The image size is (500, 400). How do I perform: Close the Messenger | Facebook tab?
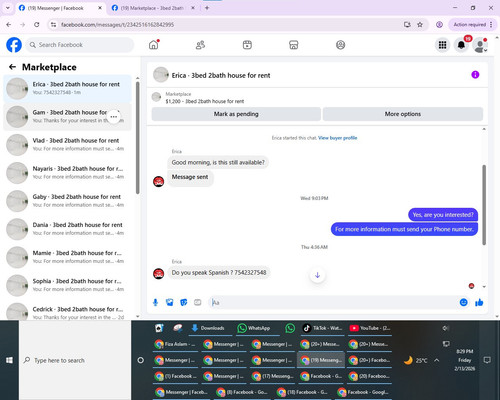click(x=100, y=8)
